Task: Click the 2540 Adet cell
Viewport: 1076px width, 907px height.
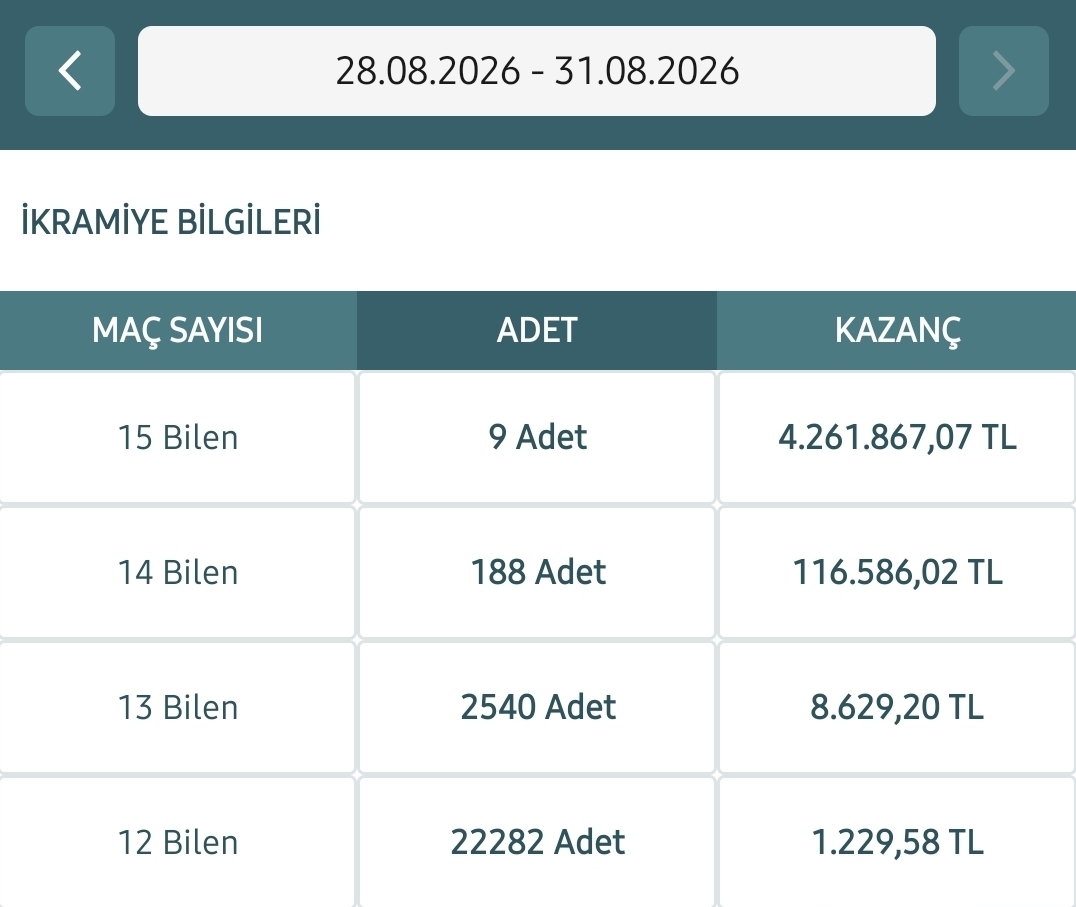Action: pos(537,707)
